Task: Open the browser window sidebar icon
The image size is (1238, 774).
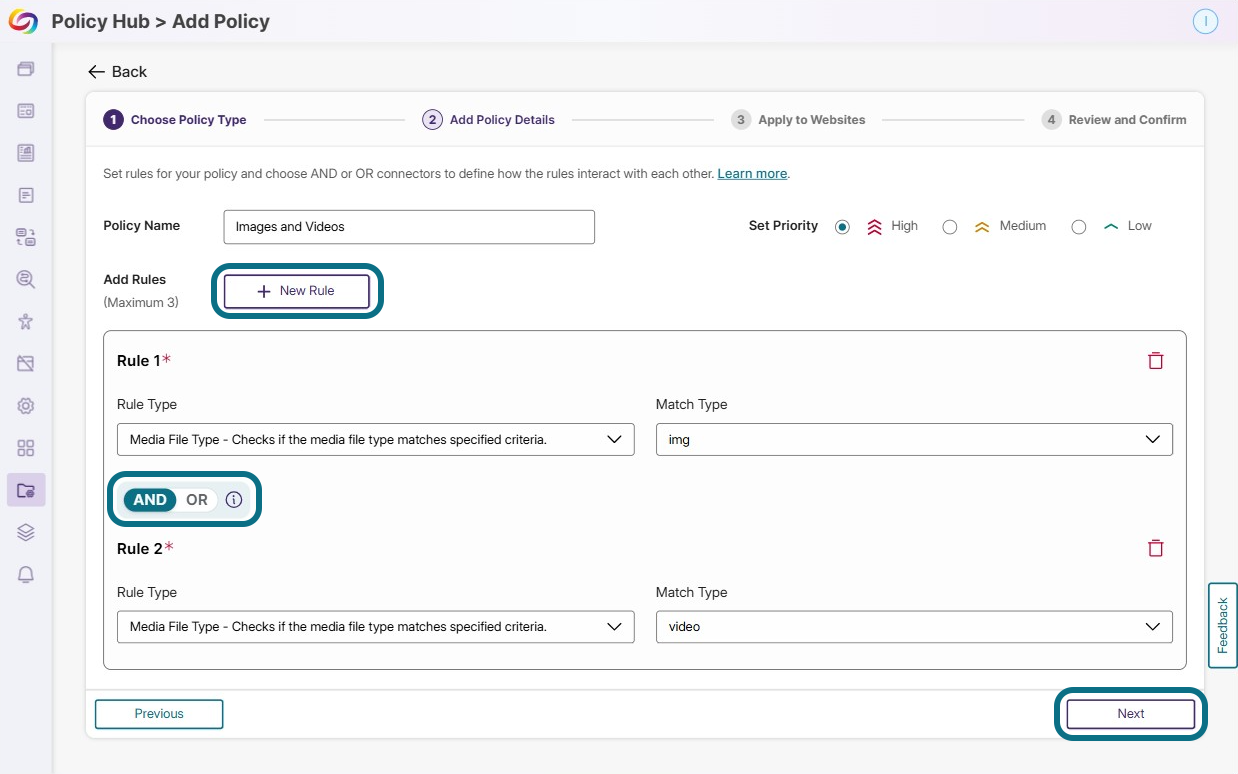Action: (26, 111)
